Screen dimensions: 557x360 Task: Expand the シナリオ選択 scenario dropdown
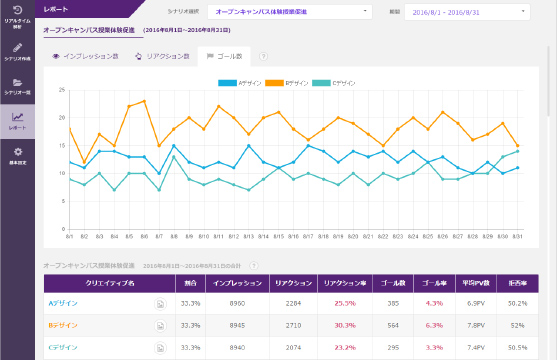(290, 12)
